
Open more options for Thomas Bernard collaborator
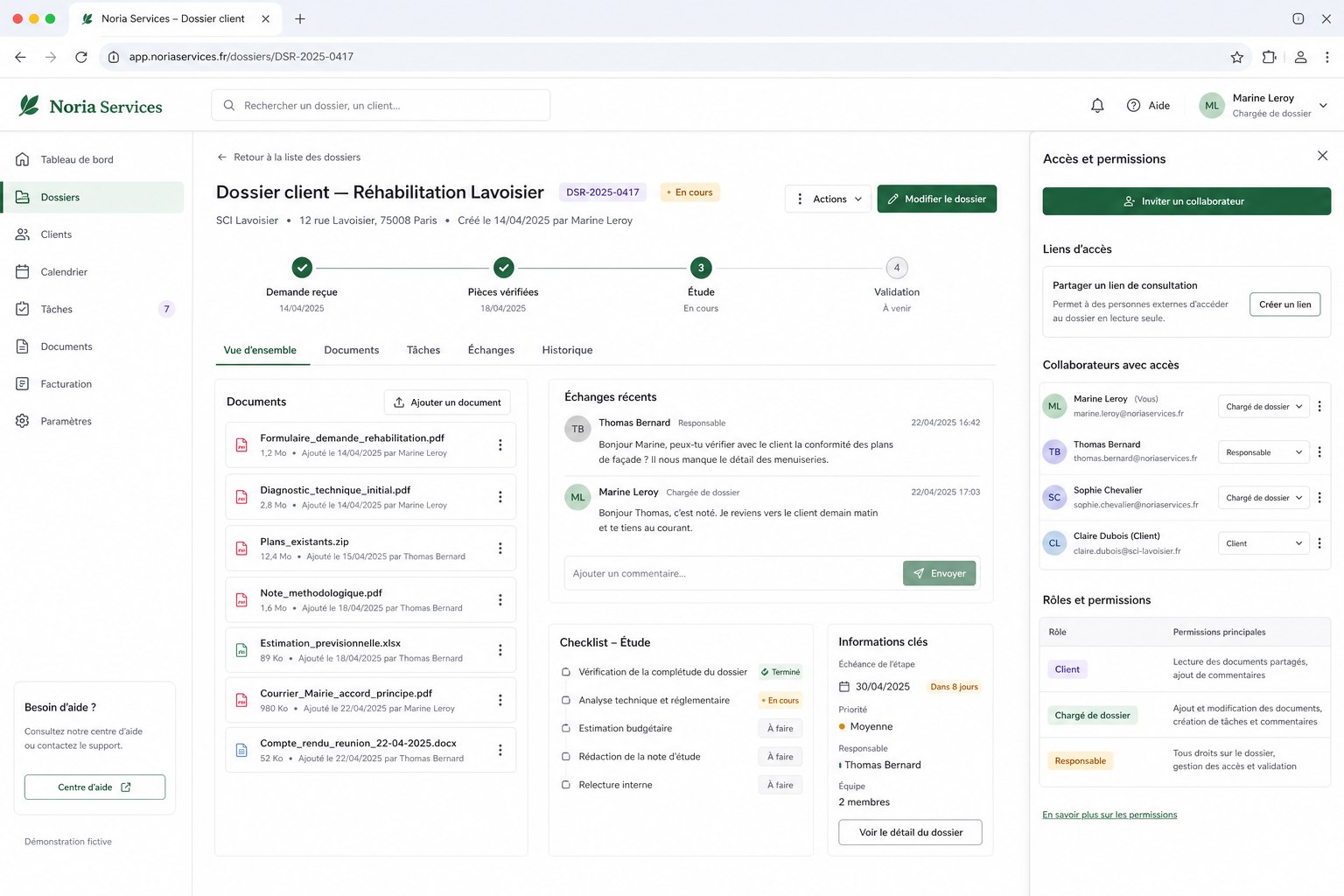(1319, 452)
